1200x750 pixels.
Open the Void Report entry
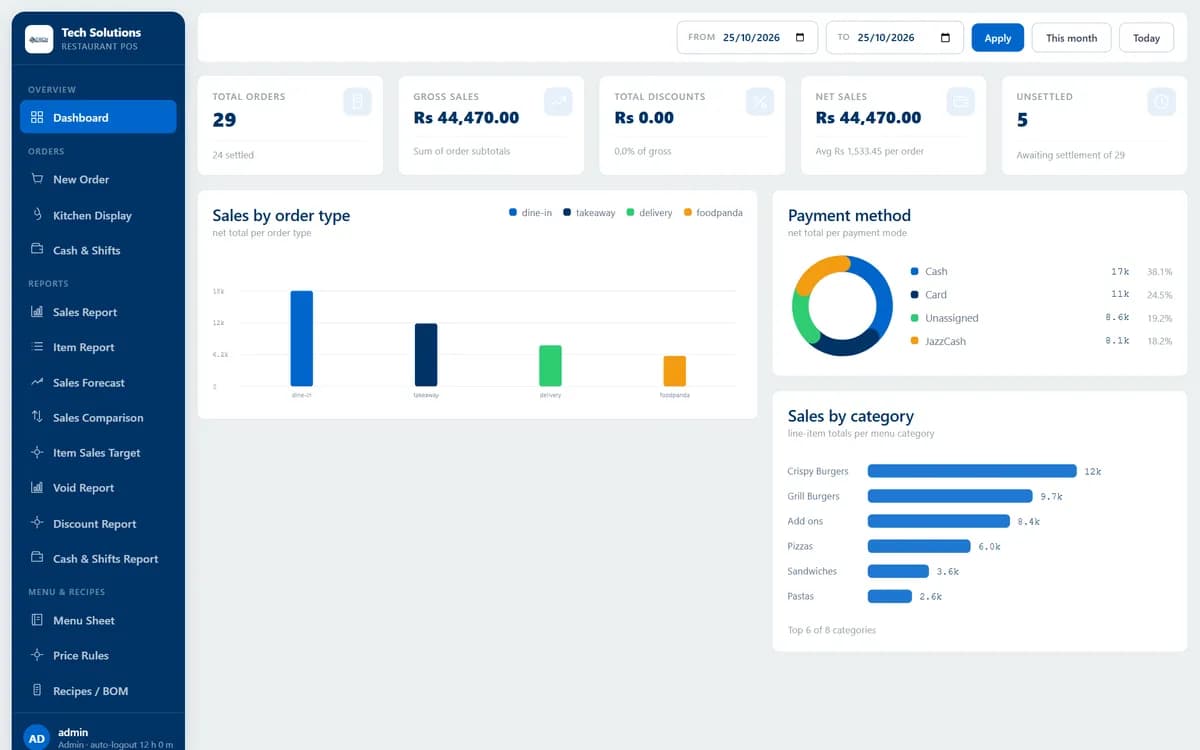[98, 488]
